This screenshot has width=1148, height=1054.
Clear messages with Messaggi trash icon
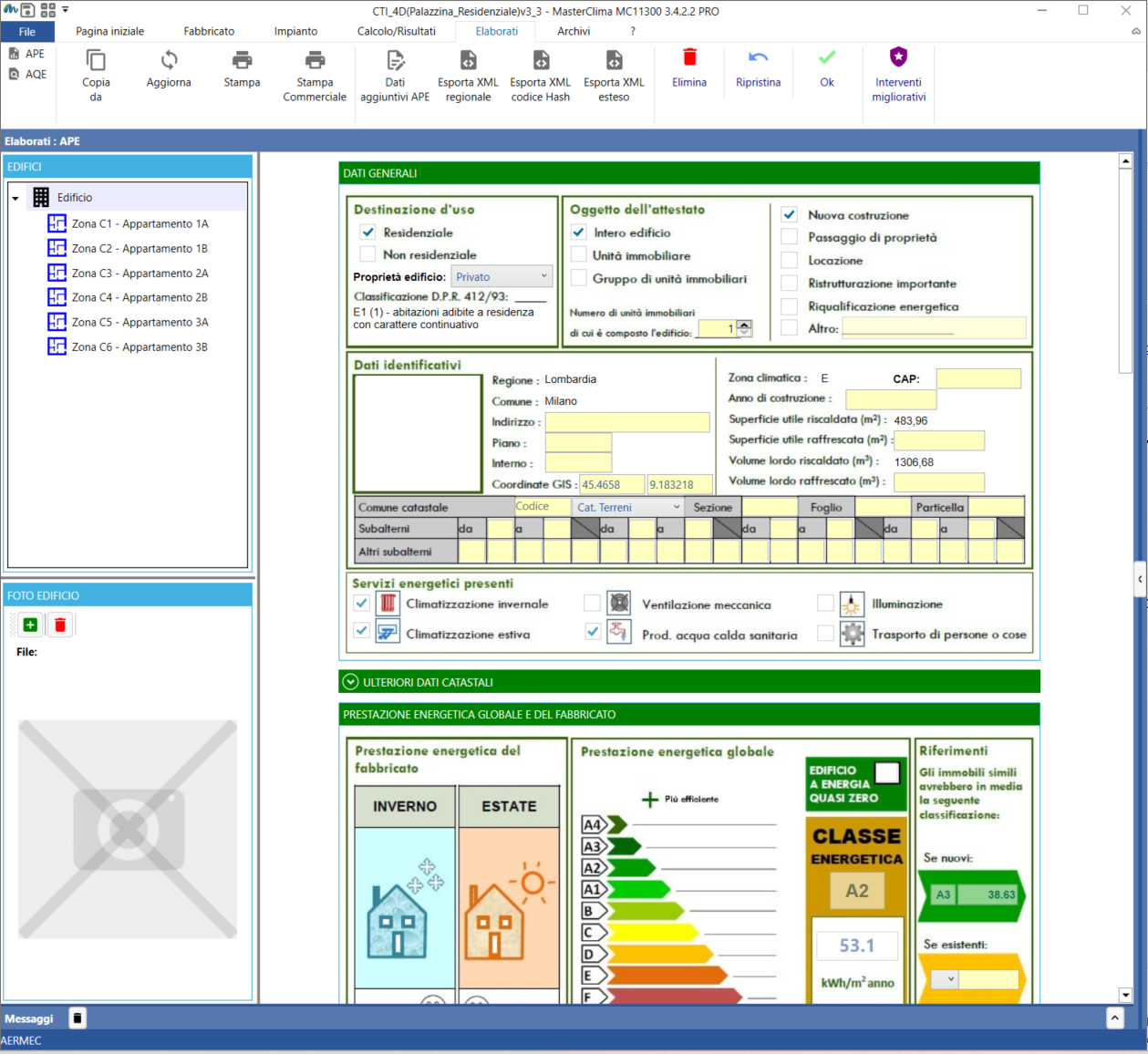78,1018
